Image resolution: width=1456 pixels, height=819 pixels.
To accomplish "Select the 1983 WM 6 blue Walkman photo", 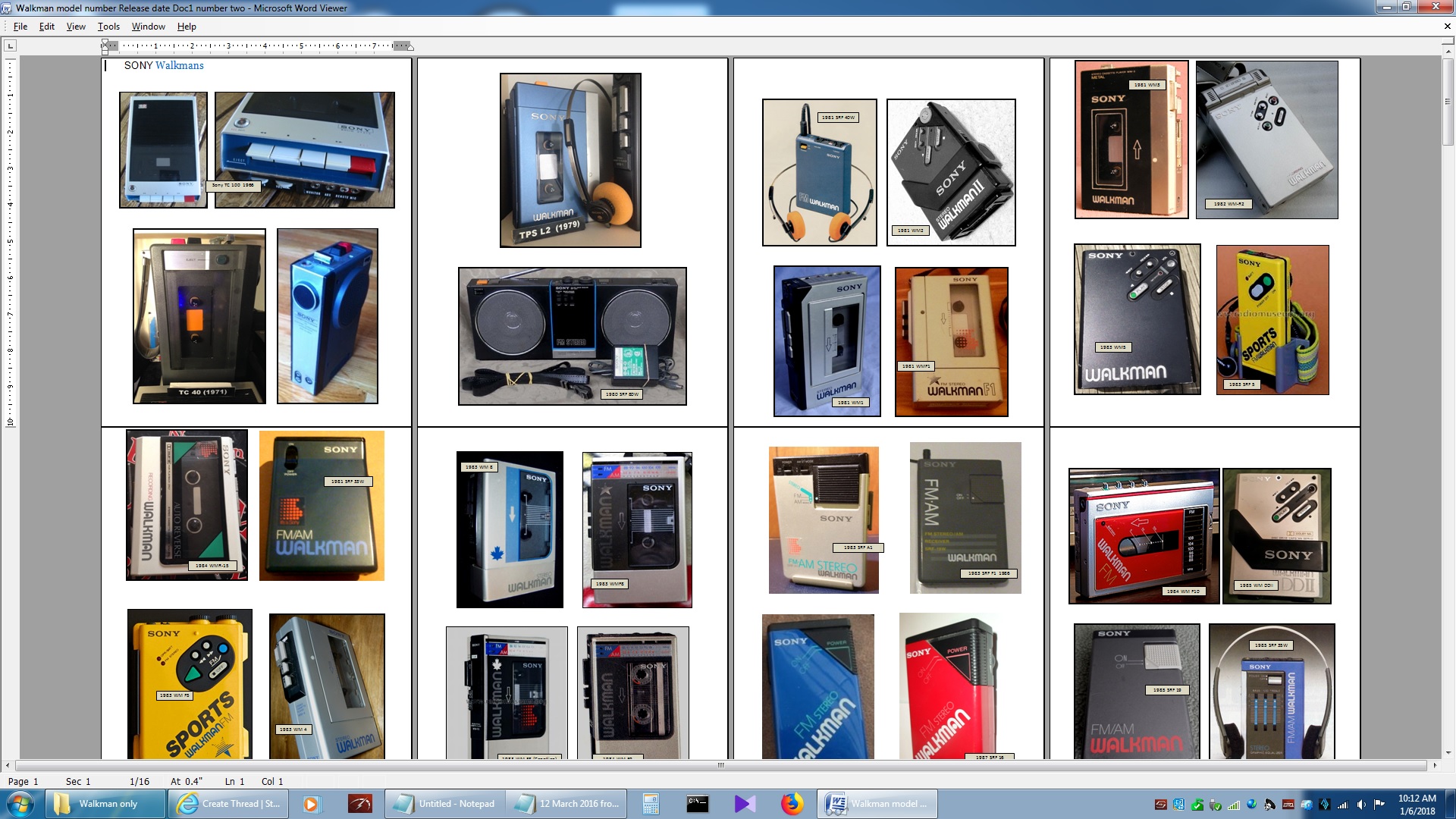I will pos(510,529).
